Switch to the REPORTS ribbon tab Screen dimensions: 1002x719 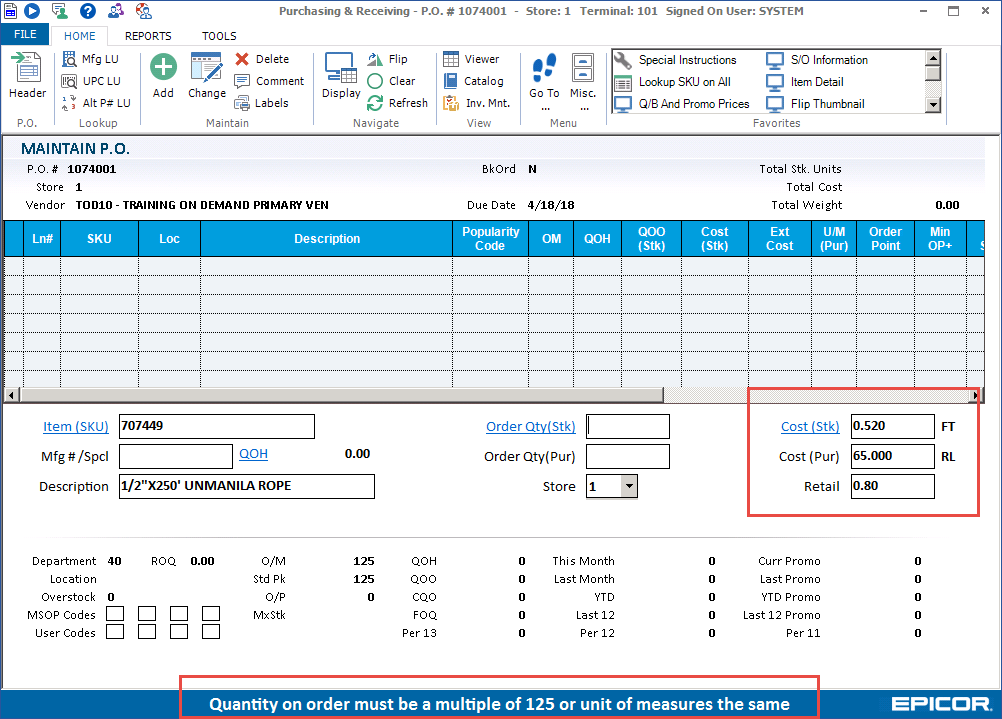coord(148,35)
